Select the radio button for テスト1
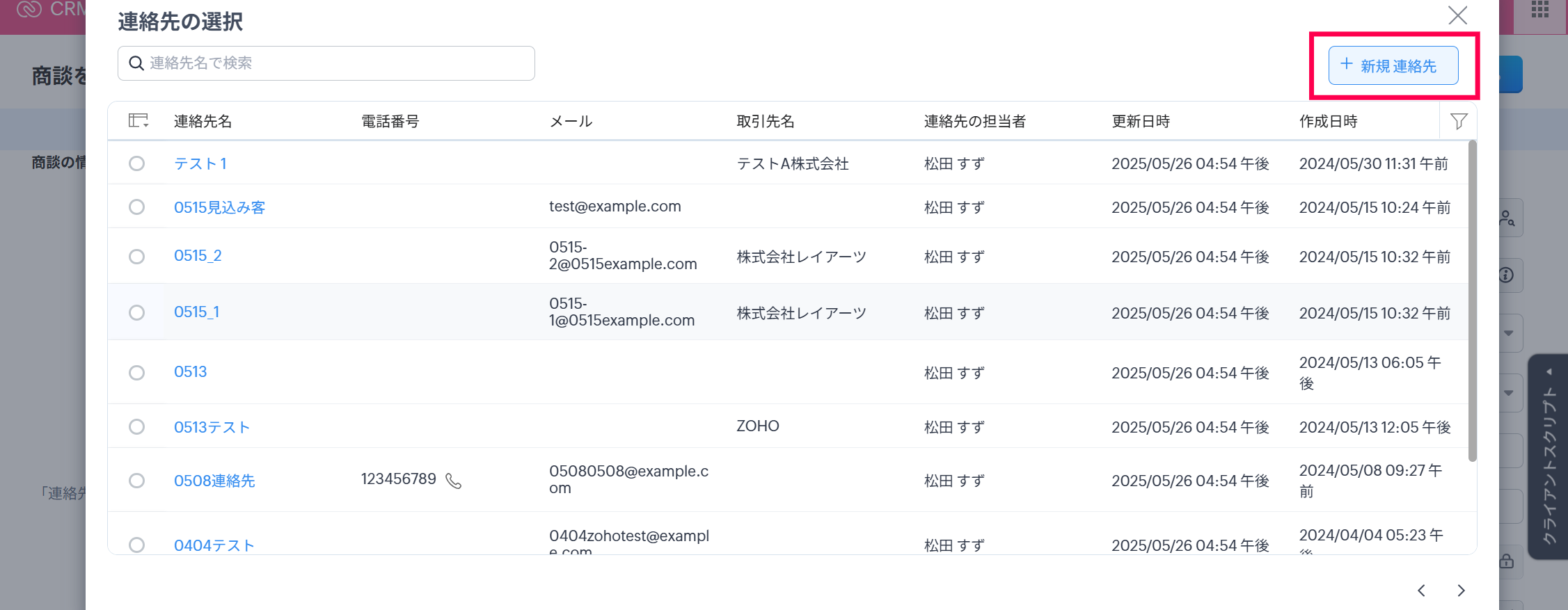 tap(137, 163)
